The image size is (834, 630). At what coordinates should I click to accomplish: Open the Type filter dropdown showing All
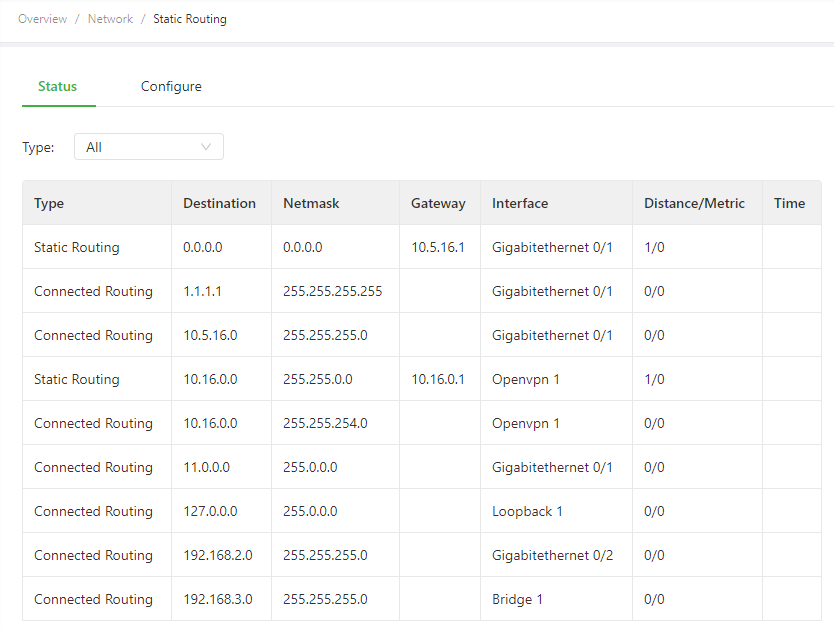point(148,147)
